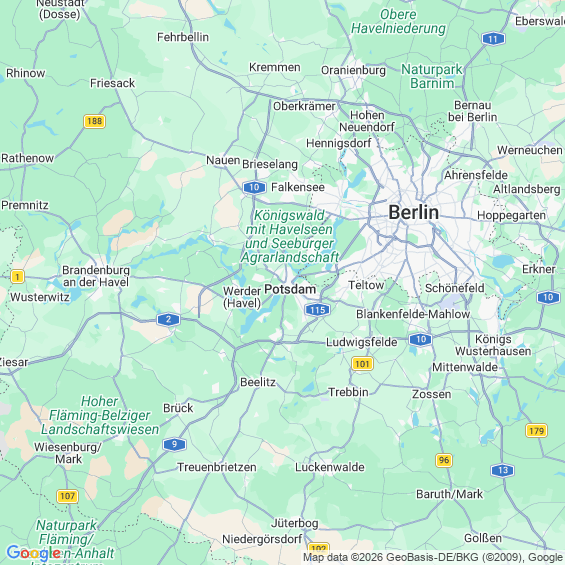Click the yellow 107 road shield
565x565 pixels.
click(67, 496)
